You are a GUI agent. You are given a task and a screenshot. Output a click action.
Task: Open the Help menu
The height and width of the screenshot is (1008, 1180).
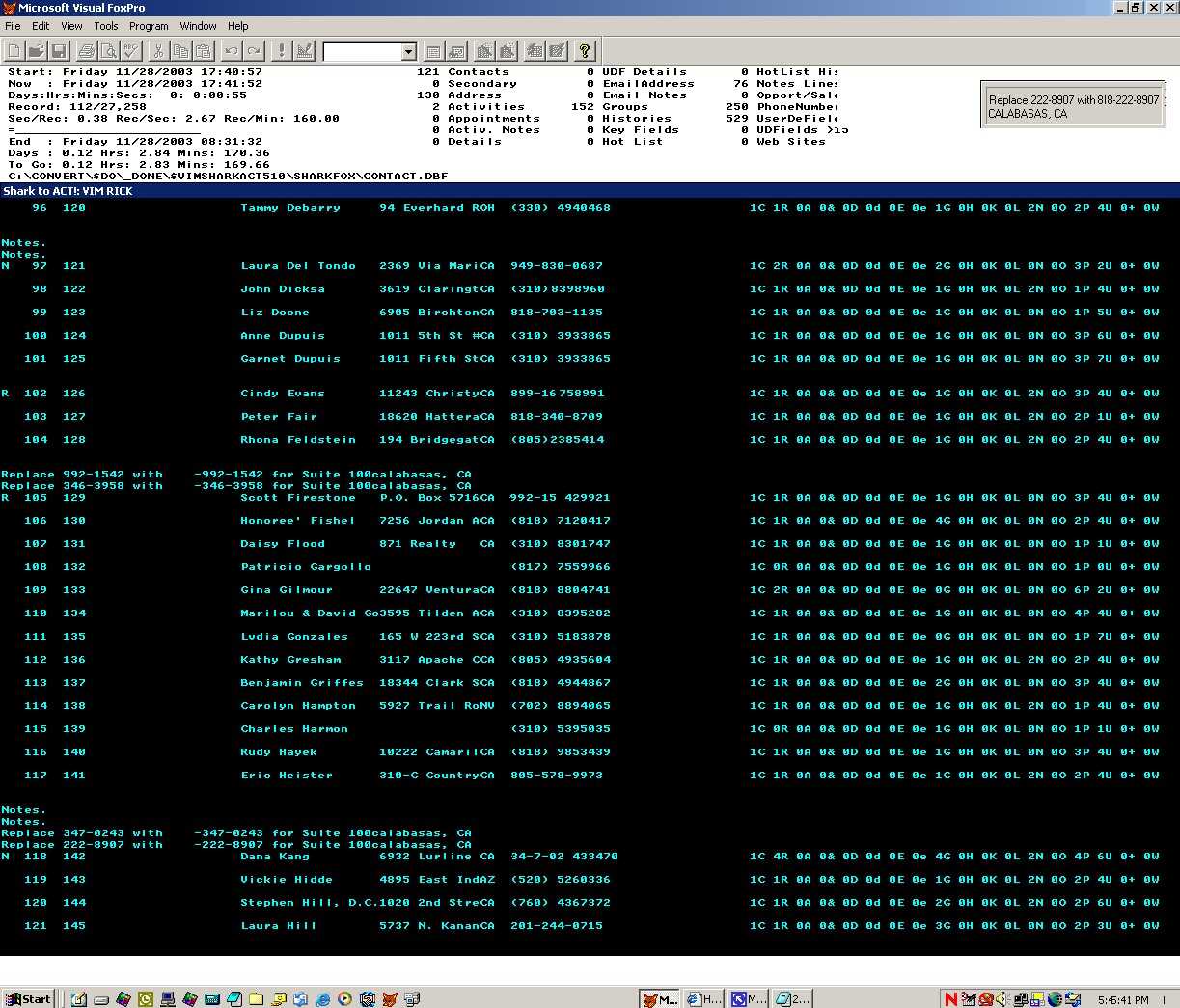point(238,26)
